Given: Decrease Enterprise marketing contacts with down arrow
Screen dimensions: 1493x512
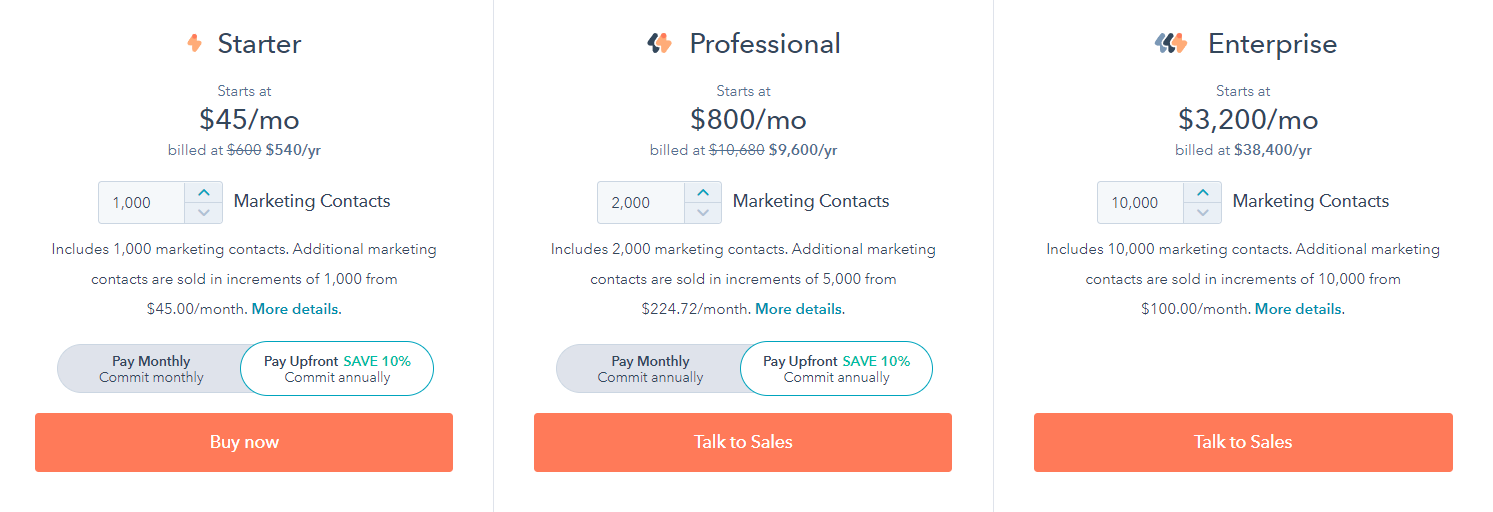Looking at the screenshot, I should pyautogui.click(x=1203, y=213).
